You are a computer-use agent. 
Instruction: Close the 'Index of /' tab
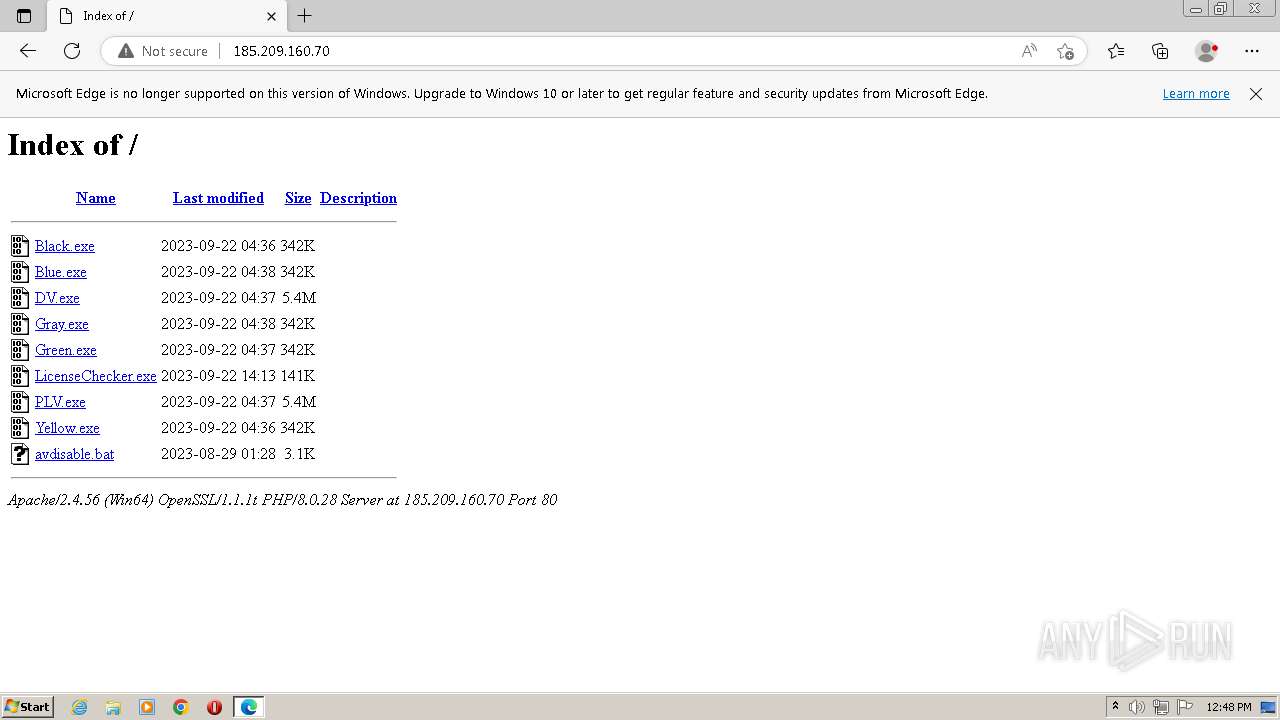[272, 16]
